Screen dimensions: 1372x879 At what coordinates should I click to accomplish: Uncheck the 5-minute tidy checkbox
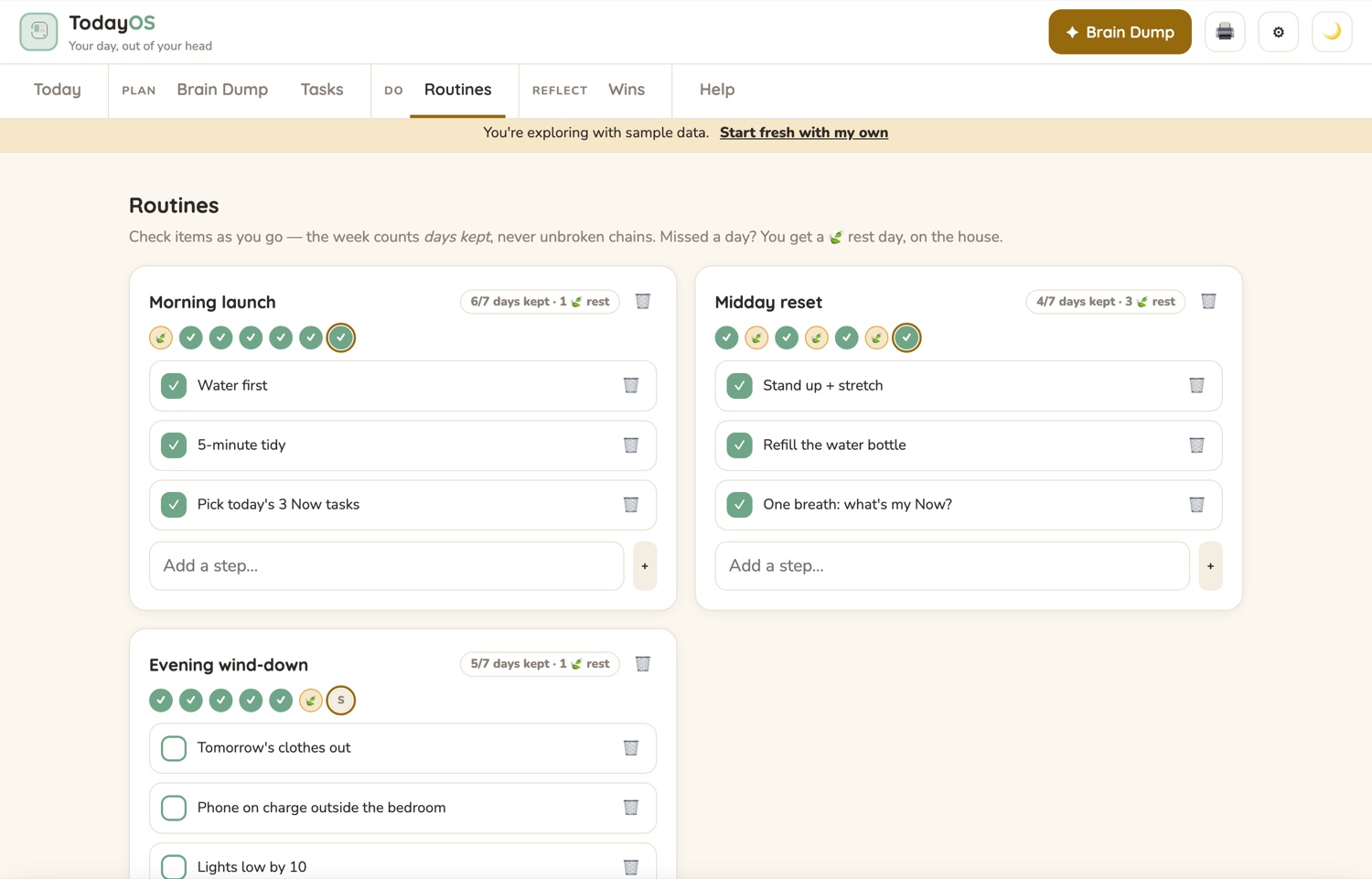pos(174,445)
